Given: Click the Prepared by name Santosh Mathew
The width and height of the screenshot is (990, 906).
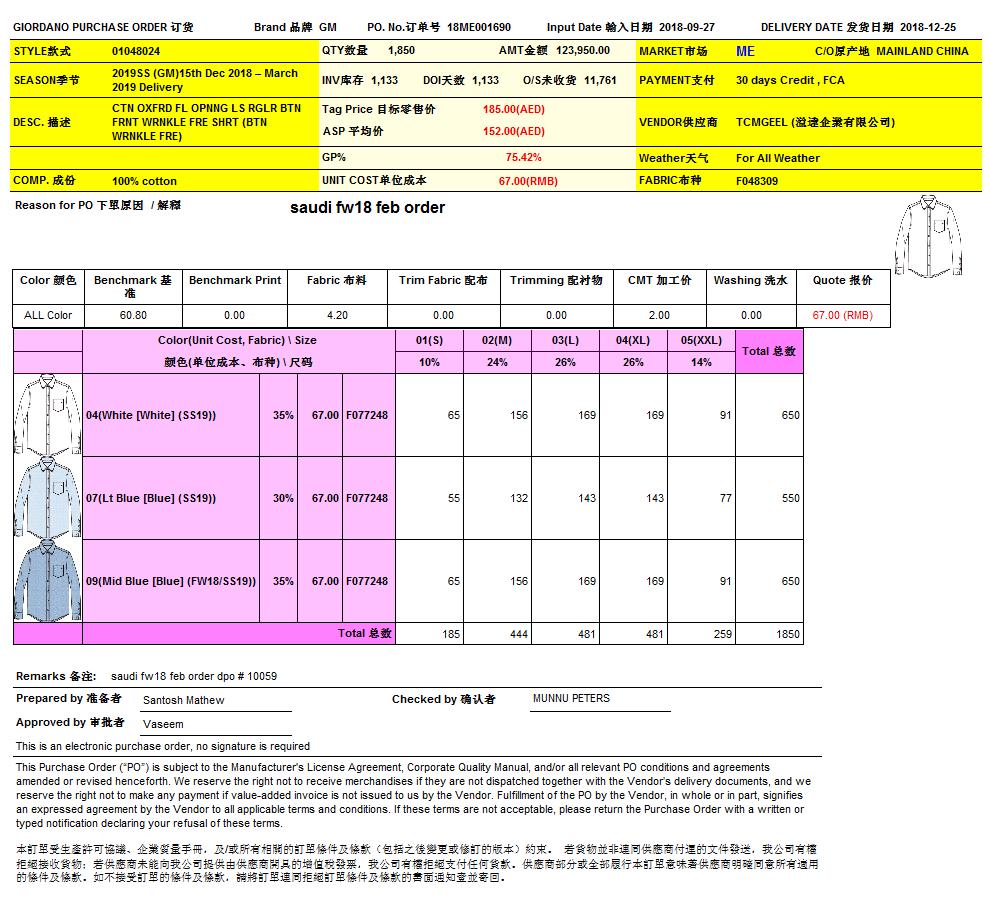Looking at the screenshot, I should pyautogui.click(x=184, y=700).
